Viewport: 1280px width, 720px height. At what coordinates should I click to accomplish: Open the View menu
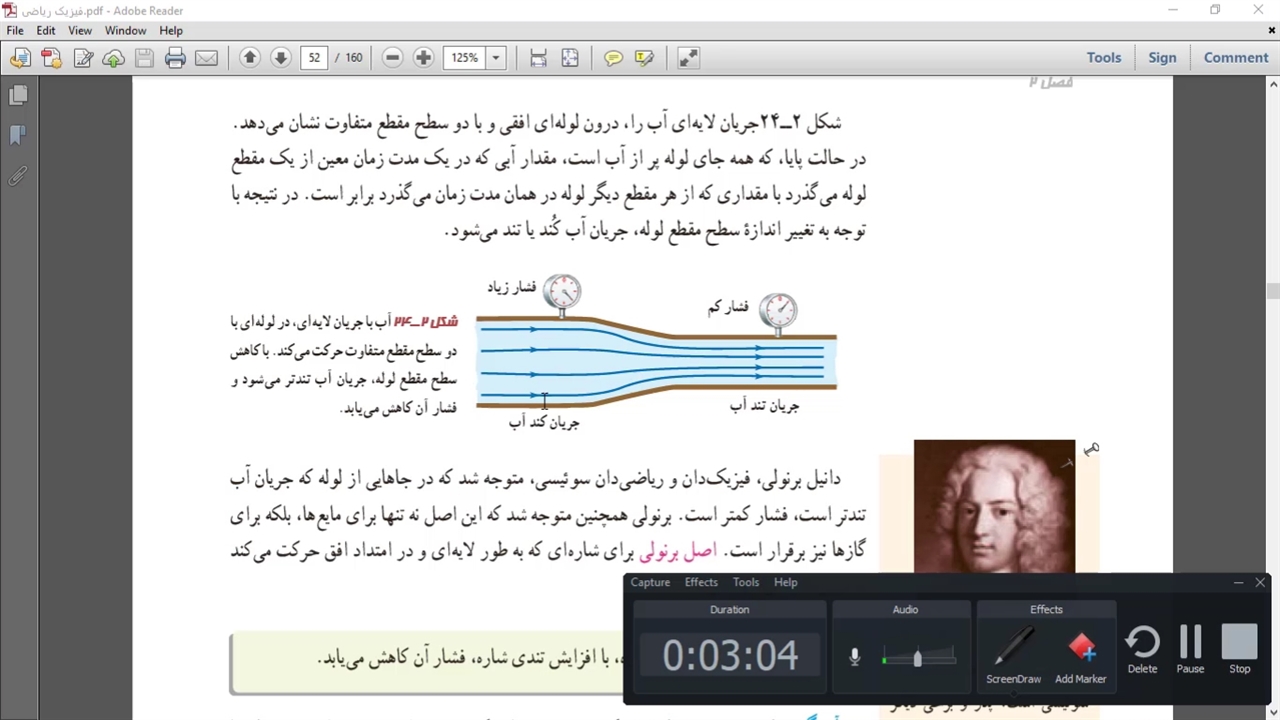(x=79, y=31)
